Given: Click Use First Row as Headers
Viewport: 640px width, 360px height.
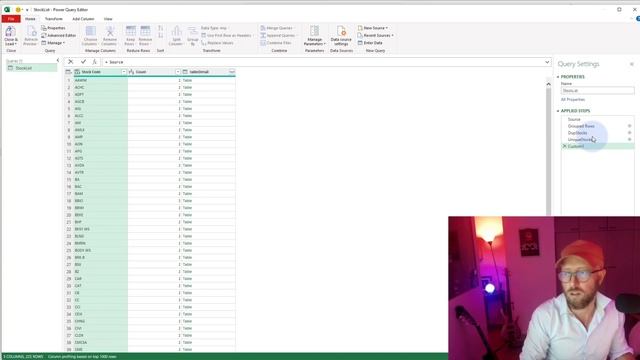Looking at the screenshot, I should point(226,36).
